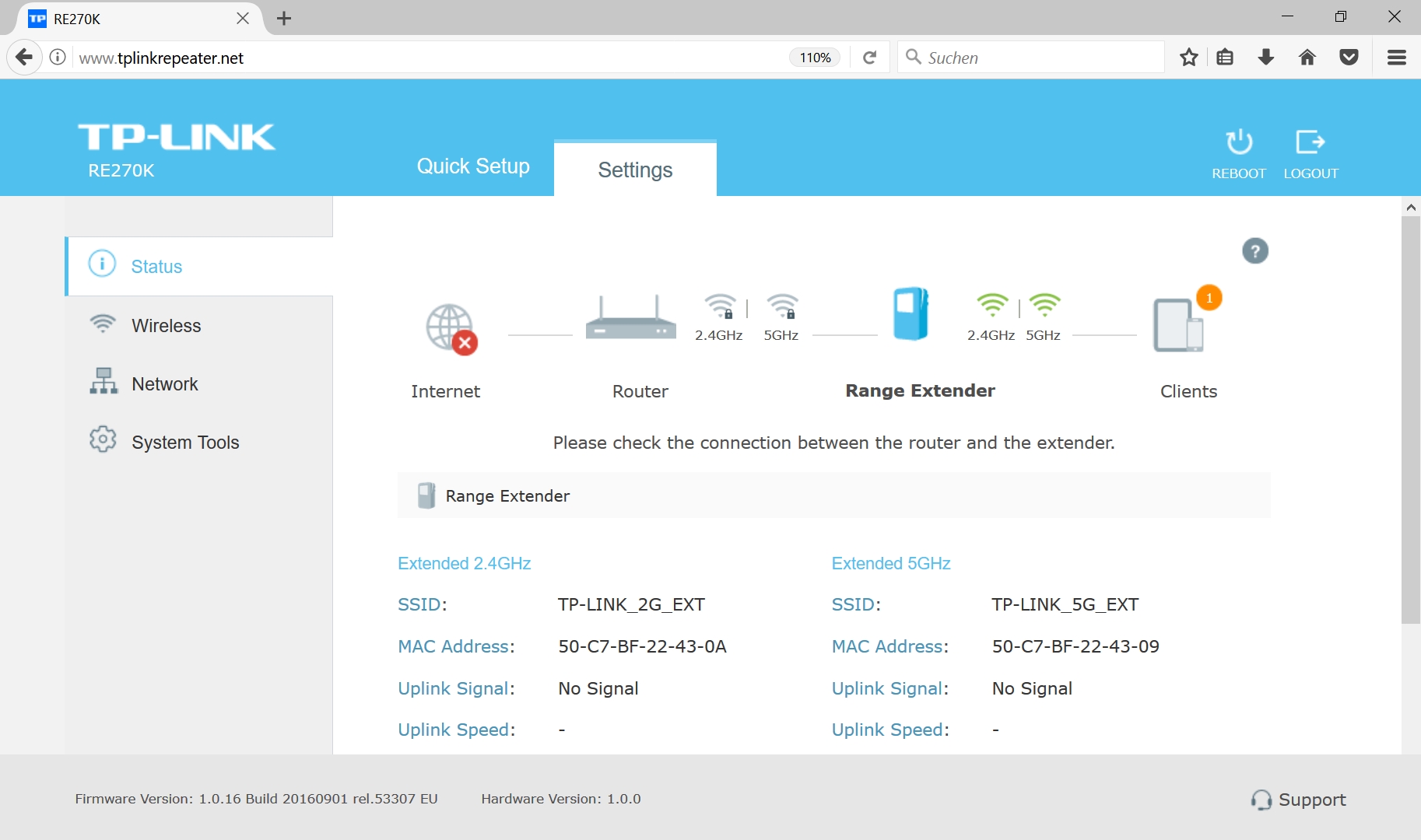Click the Firmware Version text
The image size is (1421, 840).
256,799
